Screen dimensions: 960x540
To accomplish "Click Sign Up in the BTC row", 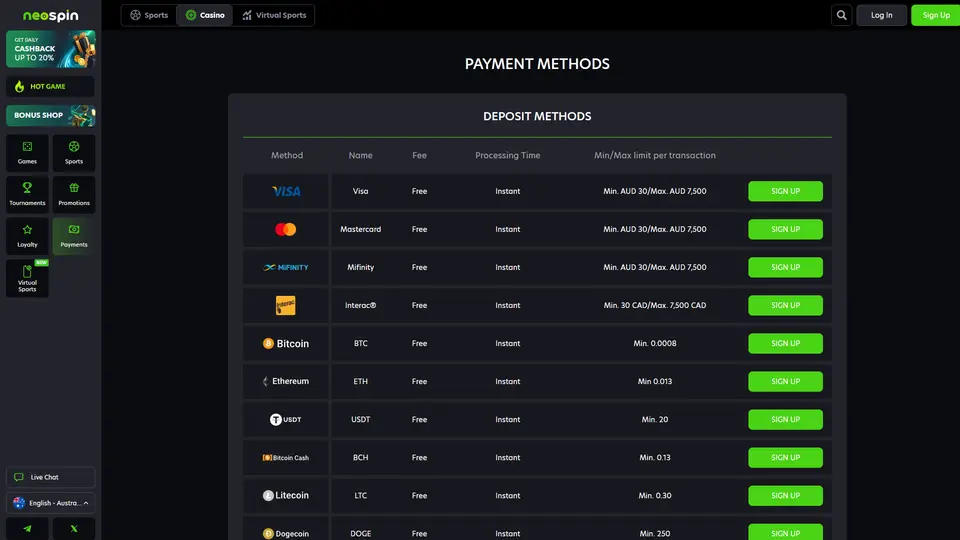I will coord(786,343).
